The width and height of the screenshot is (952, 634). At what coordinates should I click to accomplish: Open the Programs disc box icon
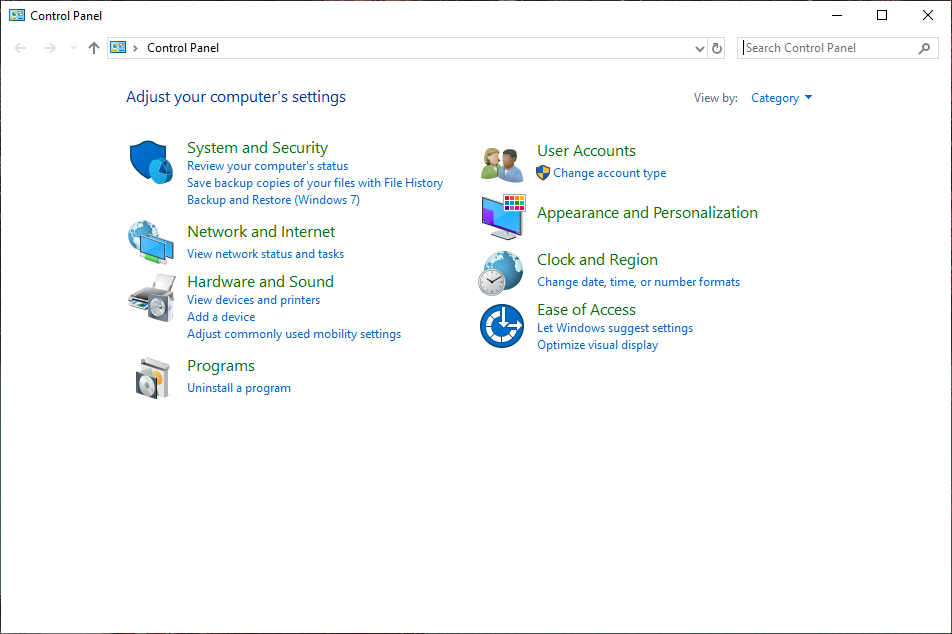click(x=152, y=378)
